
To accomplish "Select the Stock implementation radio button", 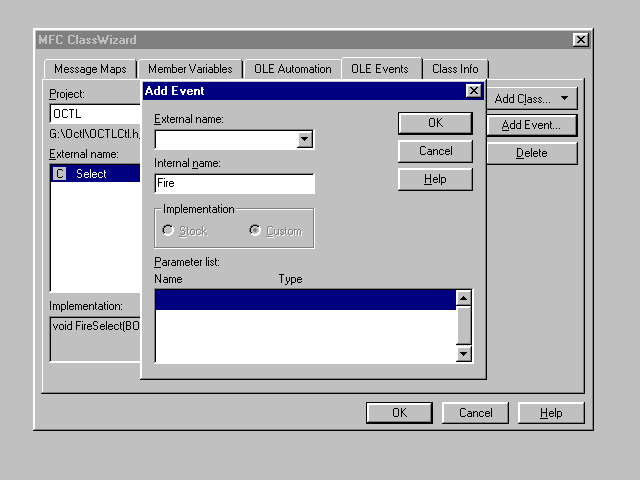I will (168, 231).
